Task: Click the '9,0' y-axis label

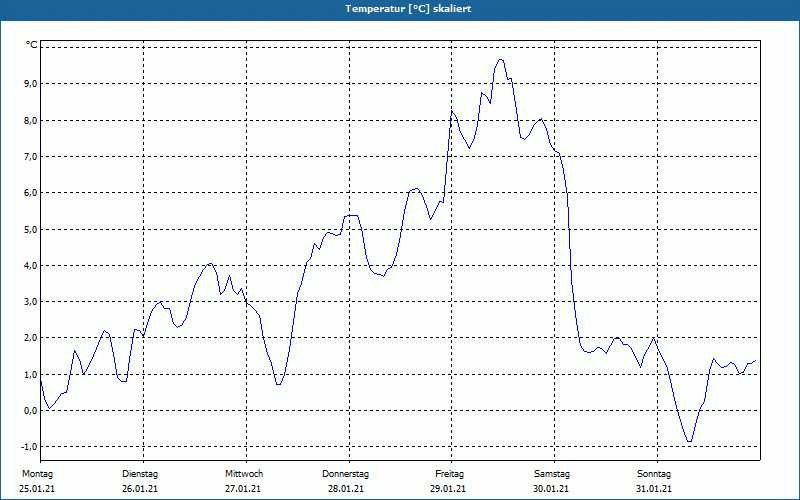Action: [31, 83]
